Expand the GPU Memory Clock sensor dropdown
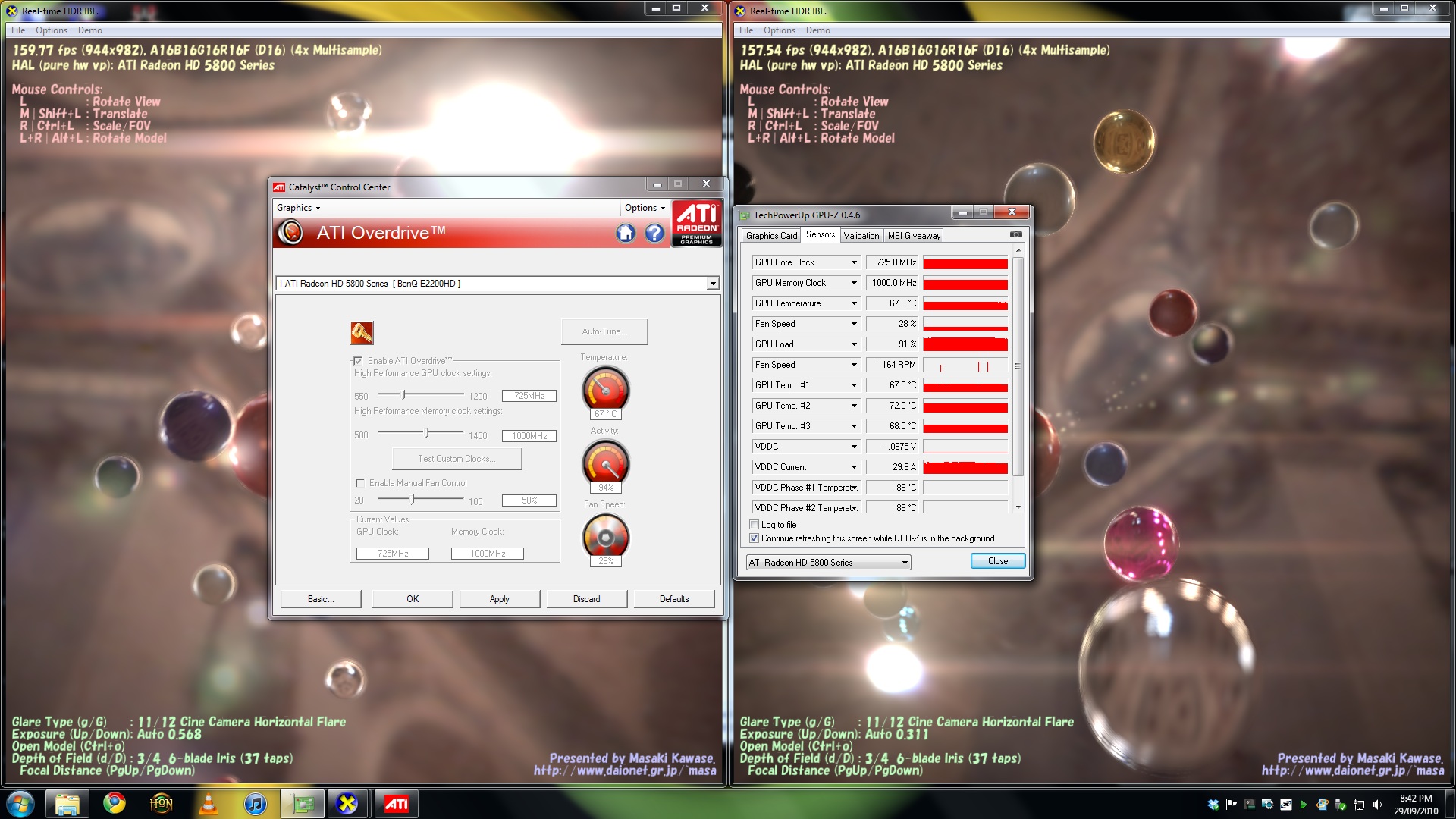1456x819 pixels. point(854,283)
